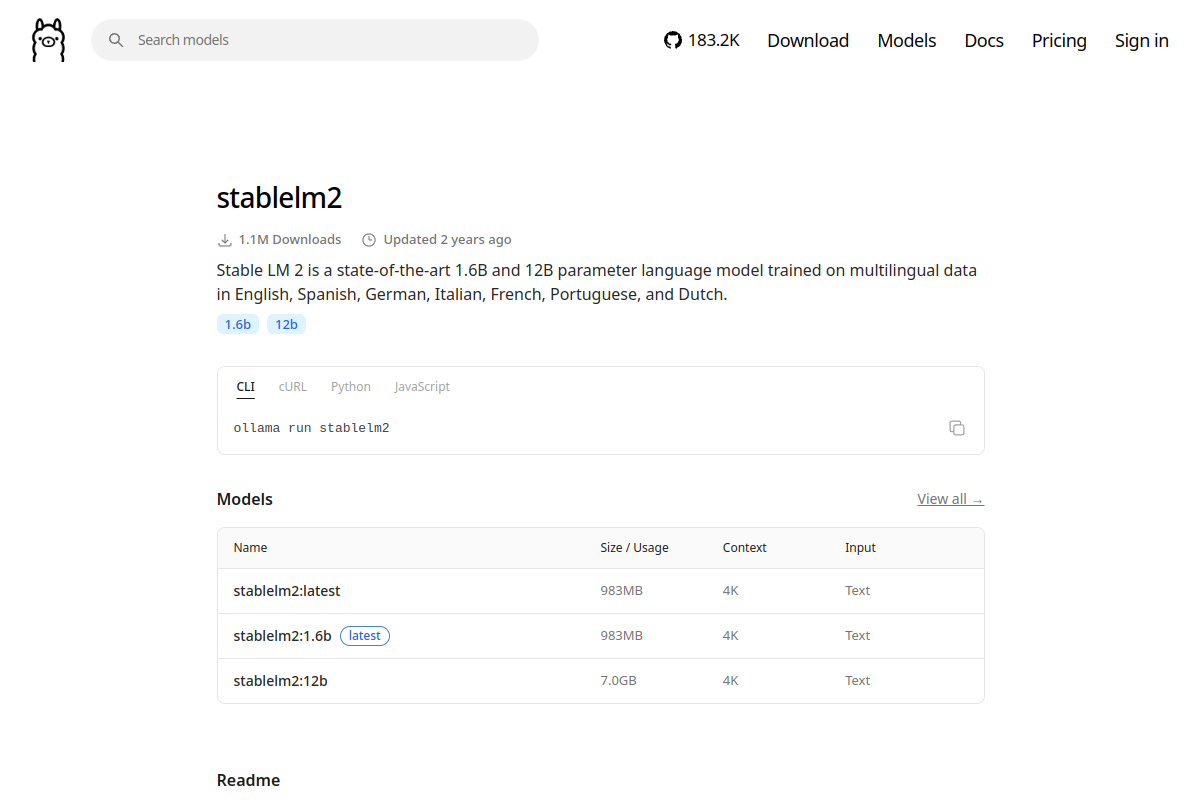
Task: Open stablelm2:latest model row
Action: [x=601, y=591]
